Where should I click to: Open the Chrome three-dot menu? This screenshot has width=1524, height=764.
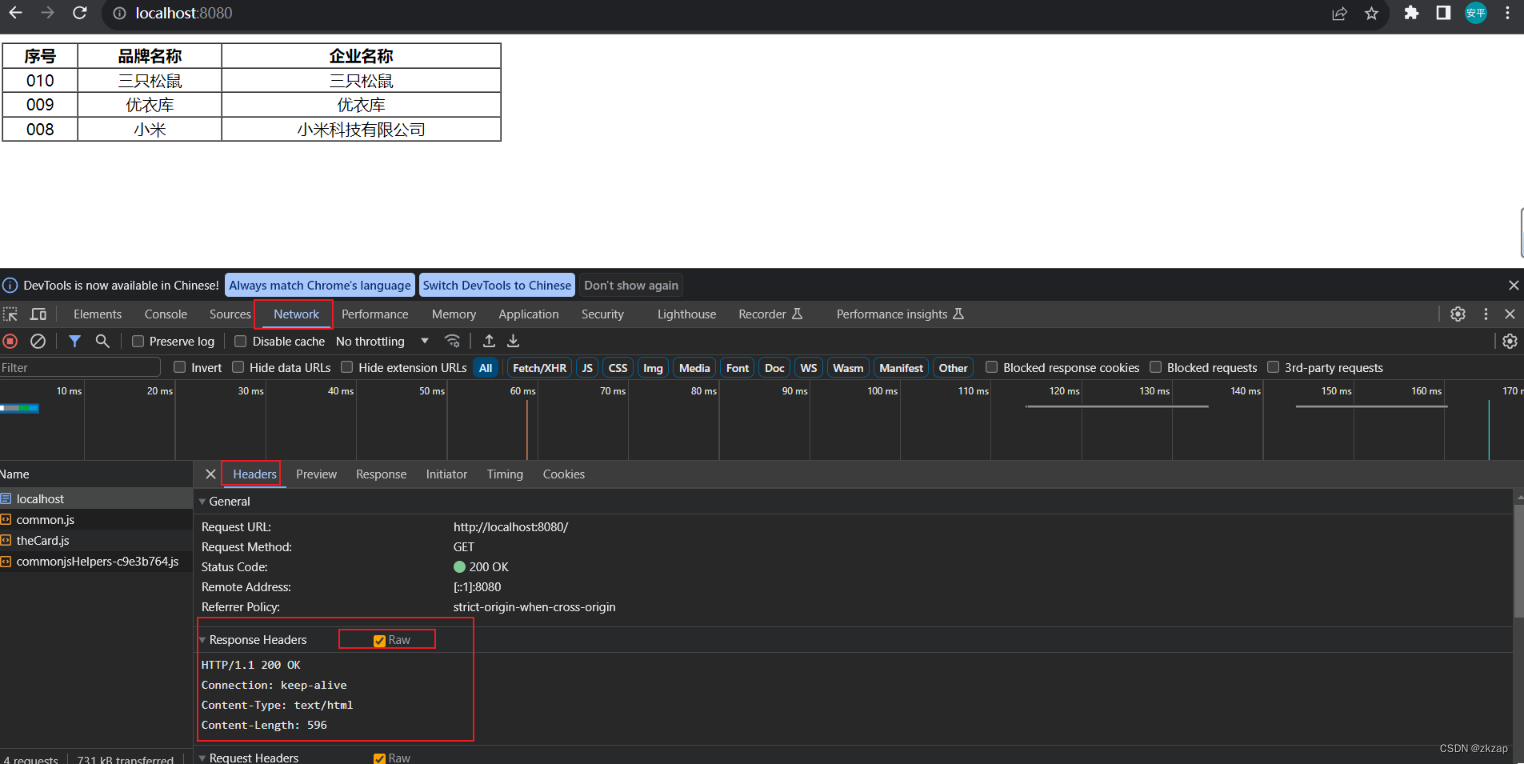(1507, 13)
